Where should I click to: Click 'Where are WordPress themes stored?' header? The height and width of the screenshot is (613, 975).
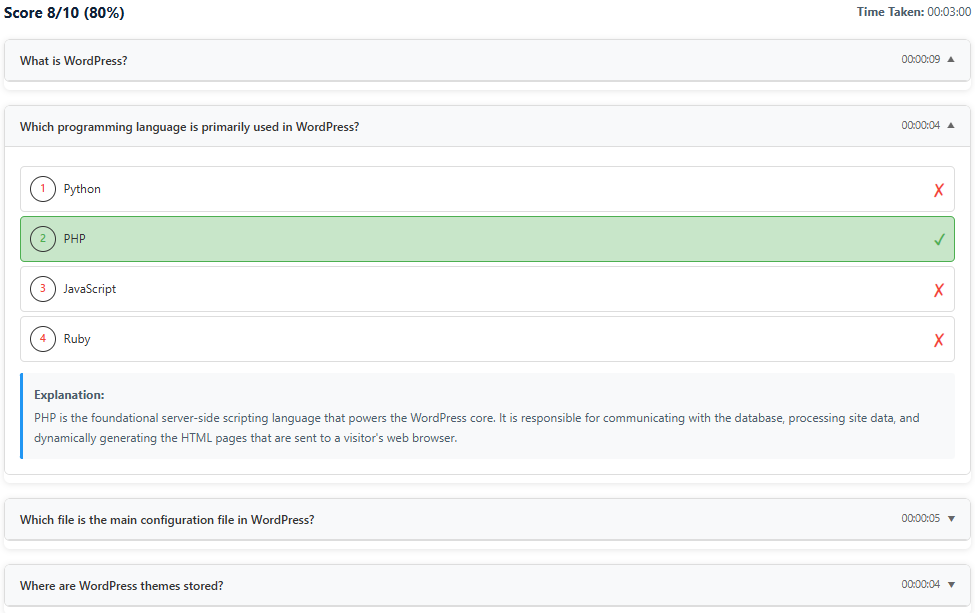121,586
